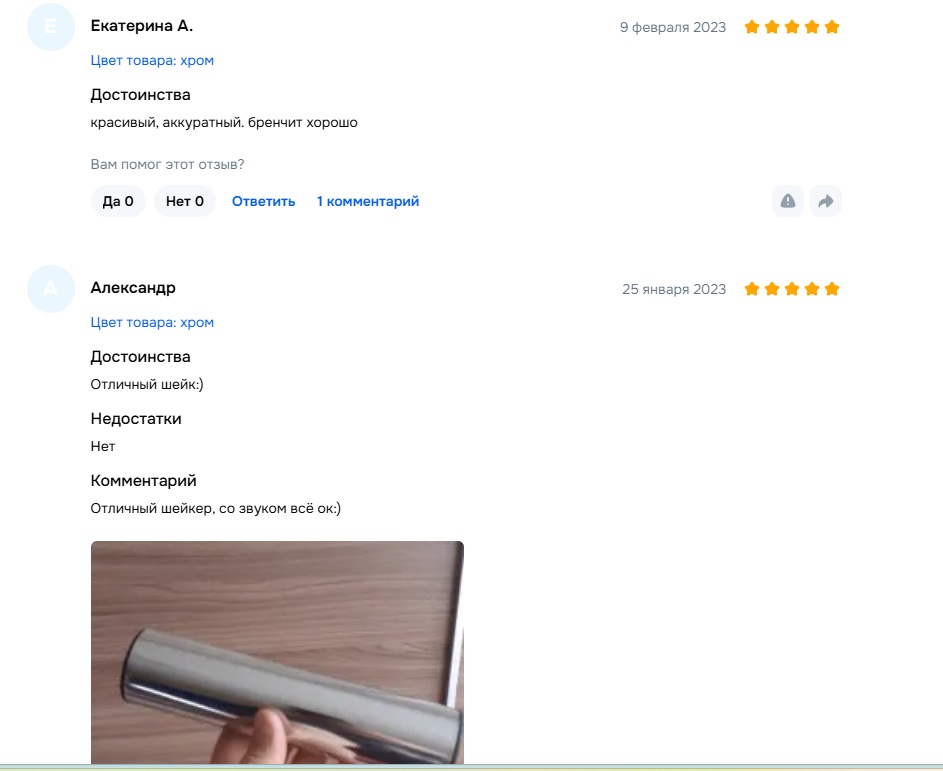Screen dimensions: 943x771
Task: Share Екатерина's review using the arrow icon
Action: 826,201
